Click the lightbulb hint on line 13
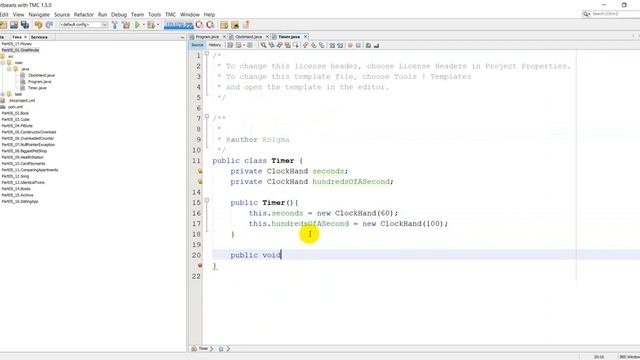 click(200, 181)
